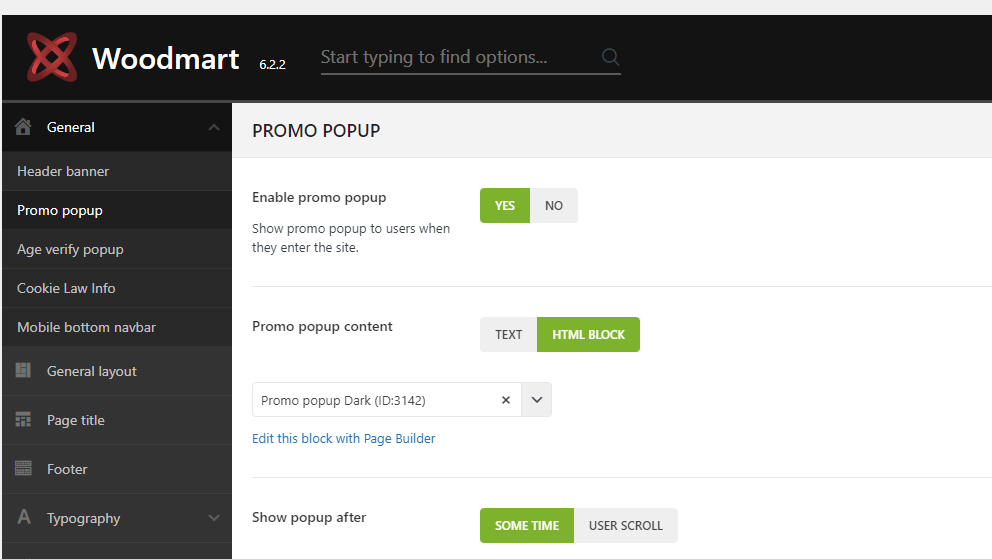Clear the selected Promo popup Dark block
Image resolution: width=992 pixels, height=559 pixels.
coord(505,400)
